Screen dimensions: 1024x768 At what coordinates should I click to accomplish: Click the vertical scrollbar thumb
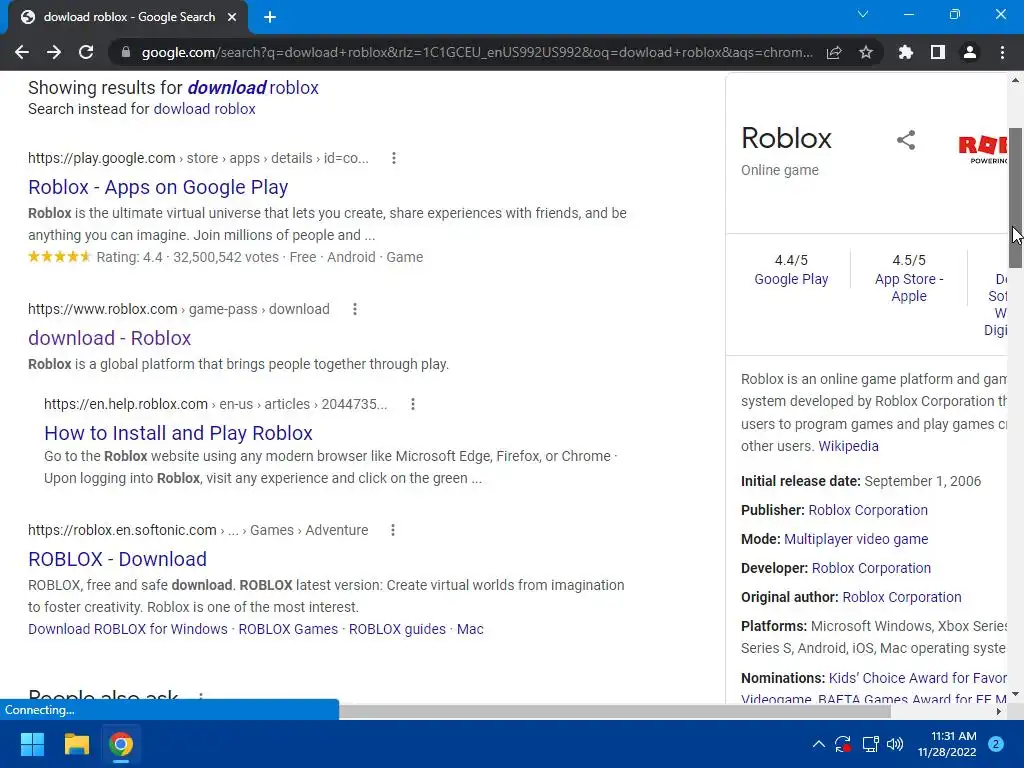point(1015,197)
